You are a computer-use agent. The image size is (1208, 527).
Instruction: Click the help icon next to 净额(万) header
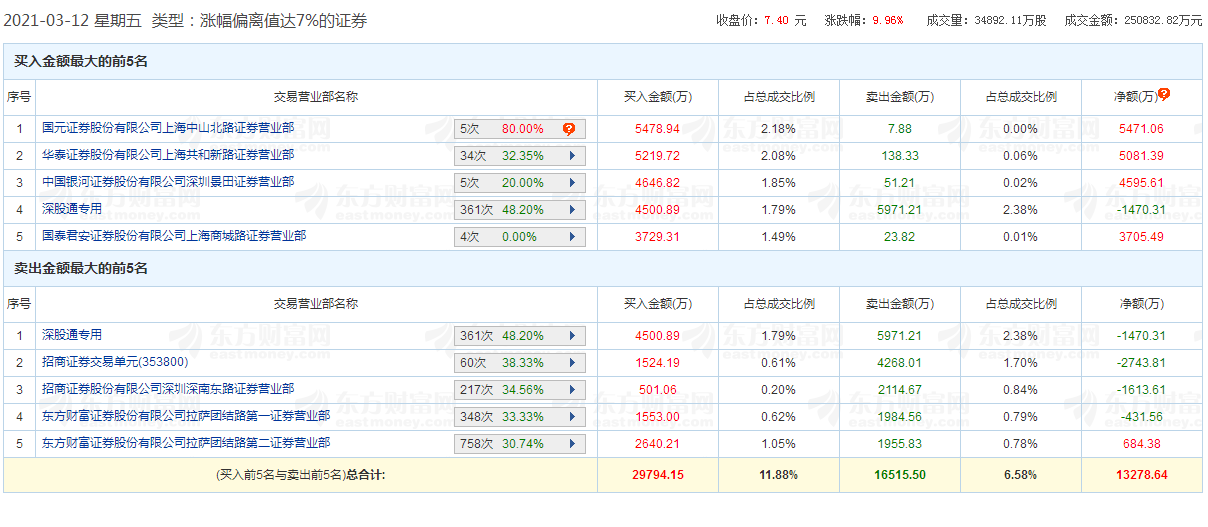(1164, 95)
